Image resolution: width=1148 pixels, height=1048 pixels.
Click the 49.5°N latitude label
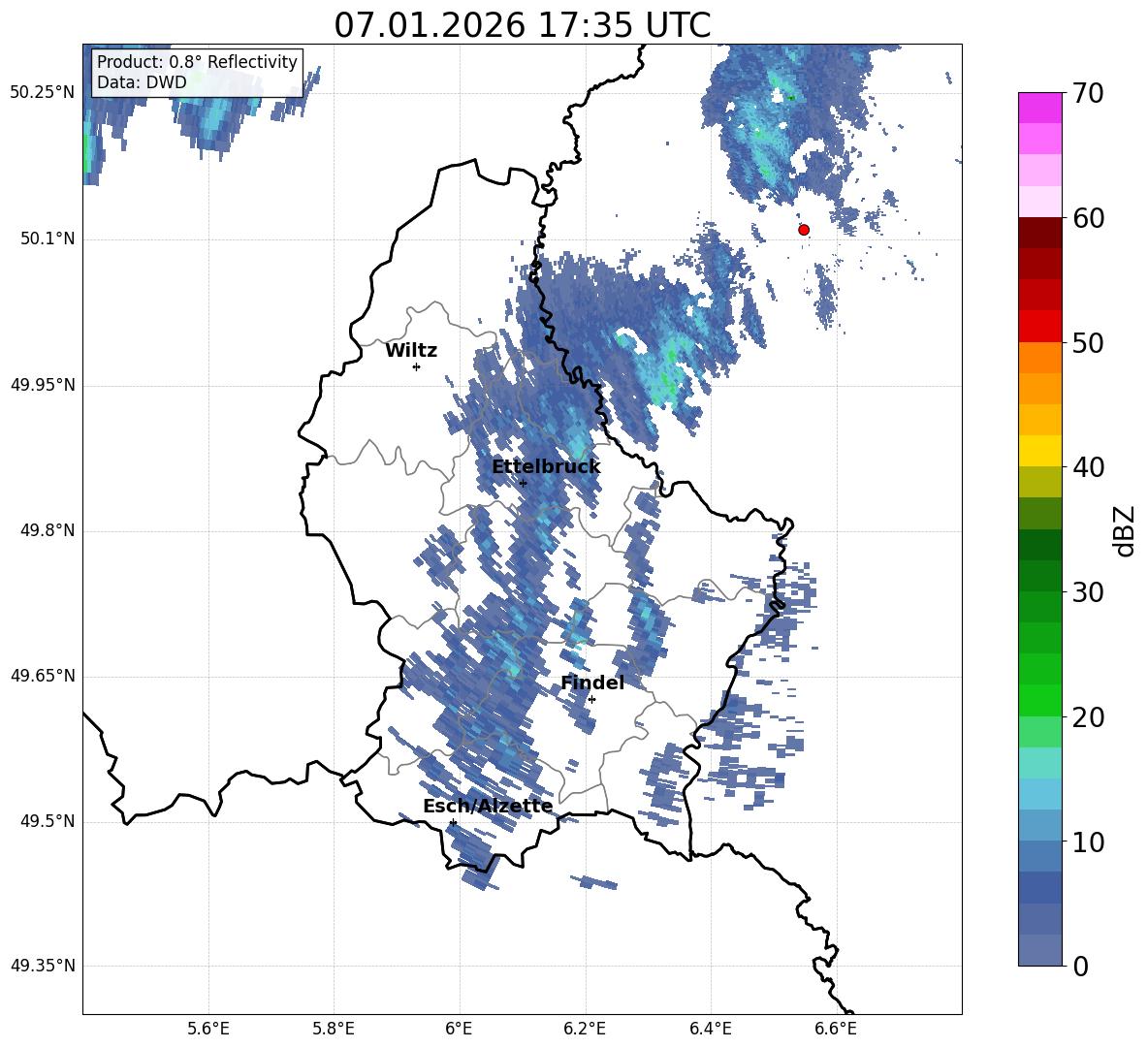point(48,821)
